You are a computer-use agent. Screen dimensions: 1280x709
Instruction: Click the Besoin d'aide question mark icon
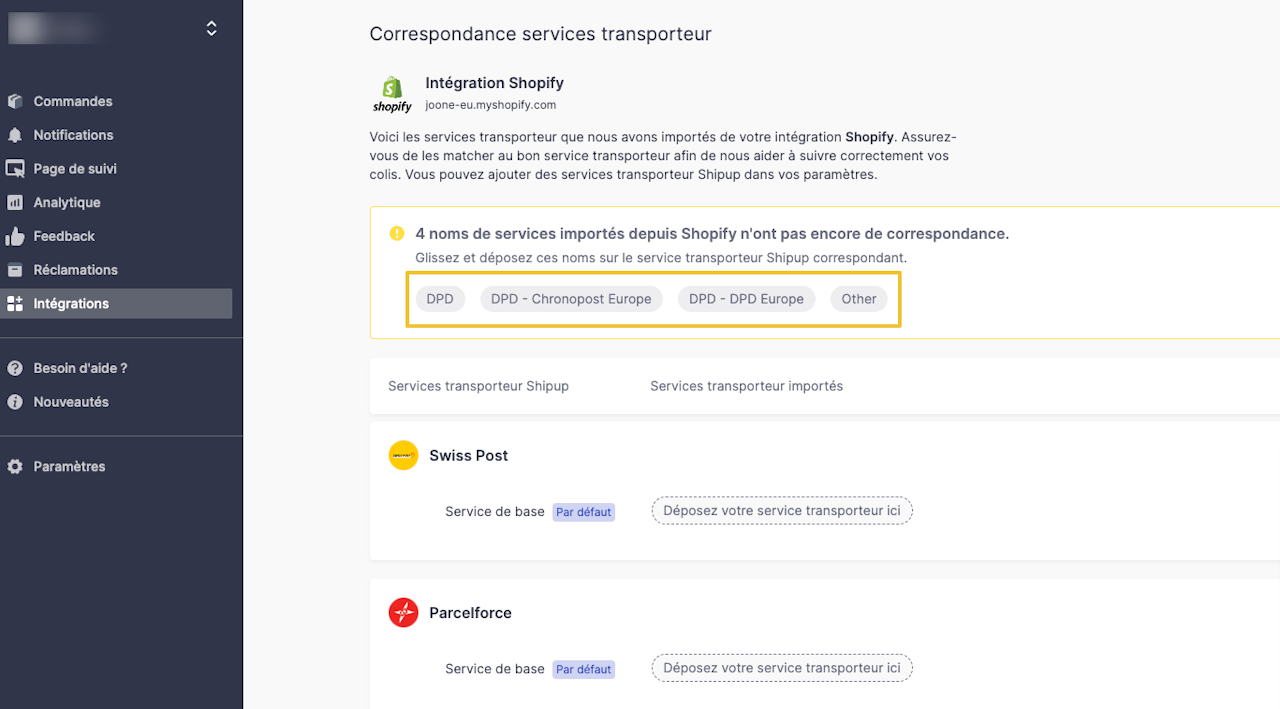click(x=15, y=368)
